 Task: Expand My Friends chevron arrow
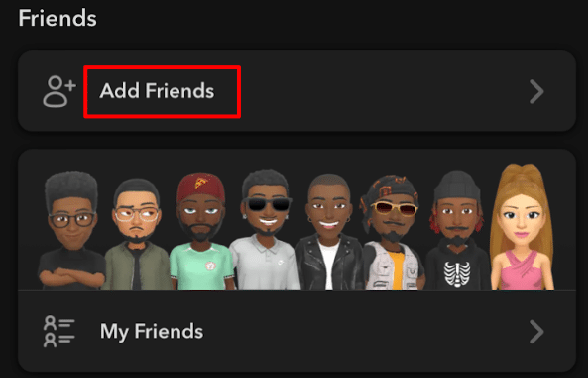point(537,331)
